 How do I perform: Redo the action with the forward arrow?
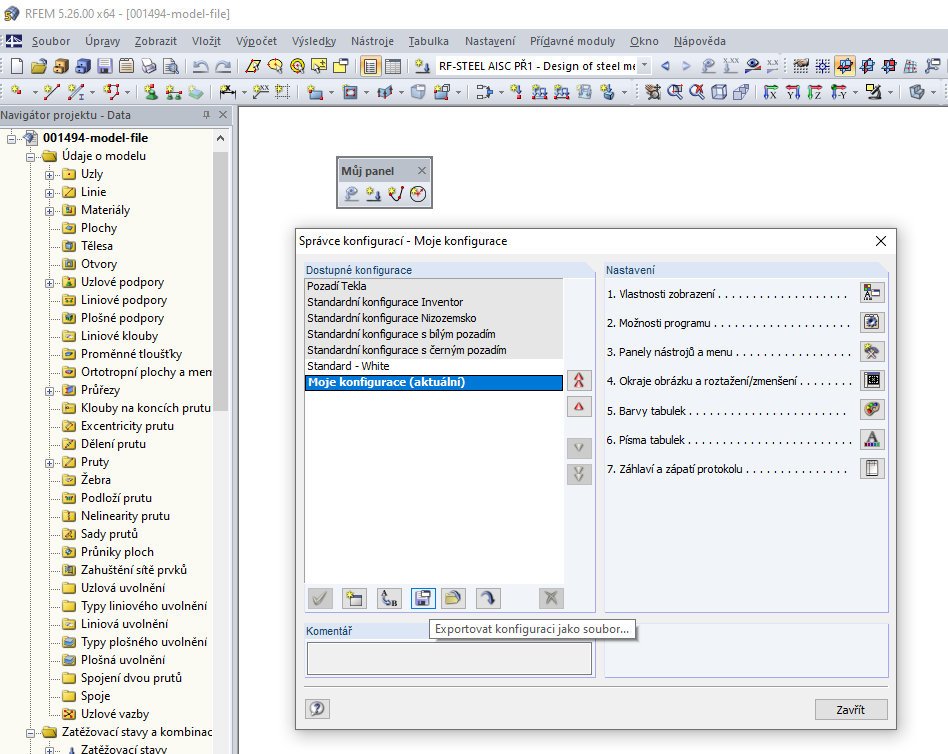tap(223, 66)
